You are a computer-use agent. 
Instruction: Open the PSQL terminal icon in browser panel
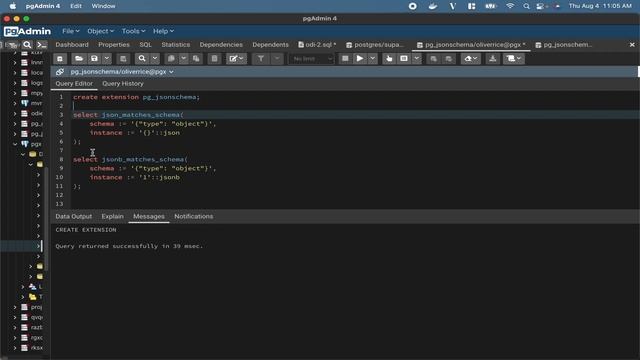(x=42, y=44)
